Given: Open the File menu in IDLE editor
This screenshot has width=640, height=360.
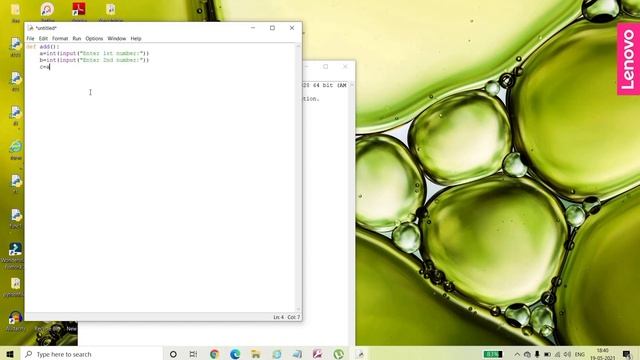Looking at the screenshot, I should (x=30, y=38).
